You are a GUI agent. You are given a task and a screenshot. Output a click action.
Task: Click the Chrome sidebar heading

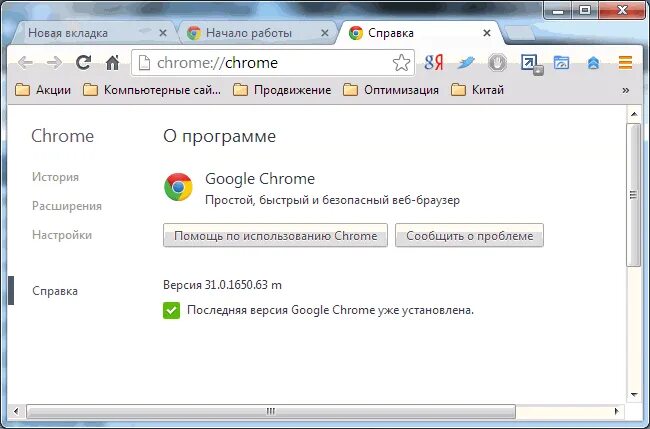coord(63,136)
